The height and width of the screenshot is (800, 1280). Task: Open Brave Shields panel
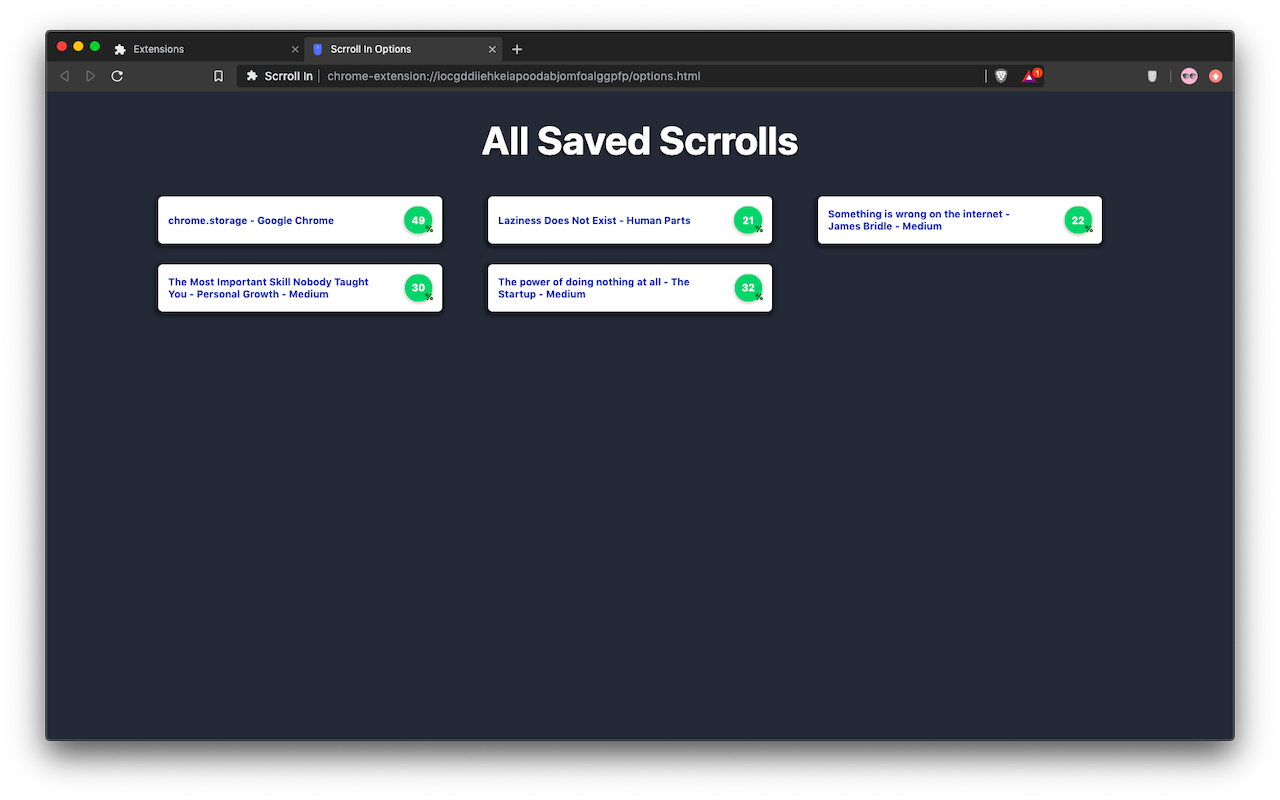[x=1000, y=75]
